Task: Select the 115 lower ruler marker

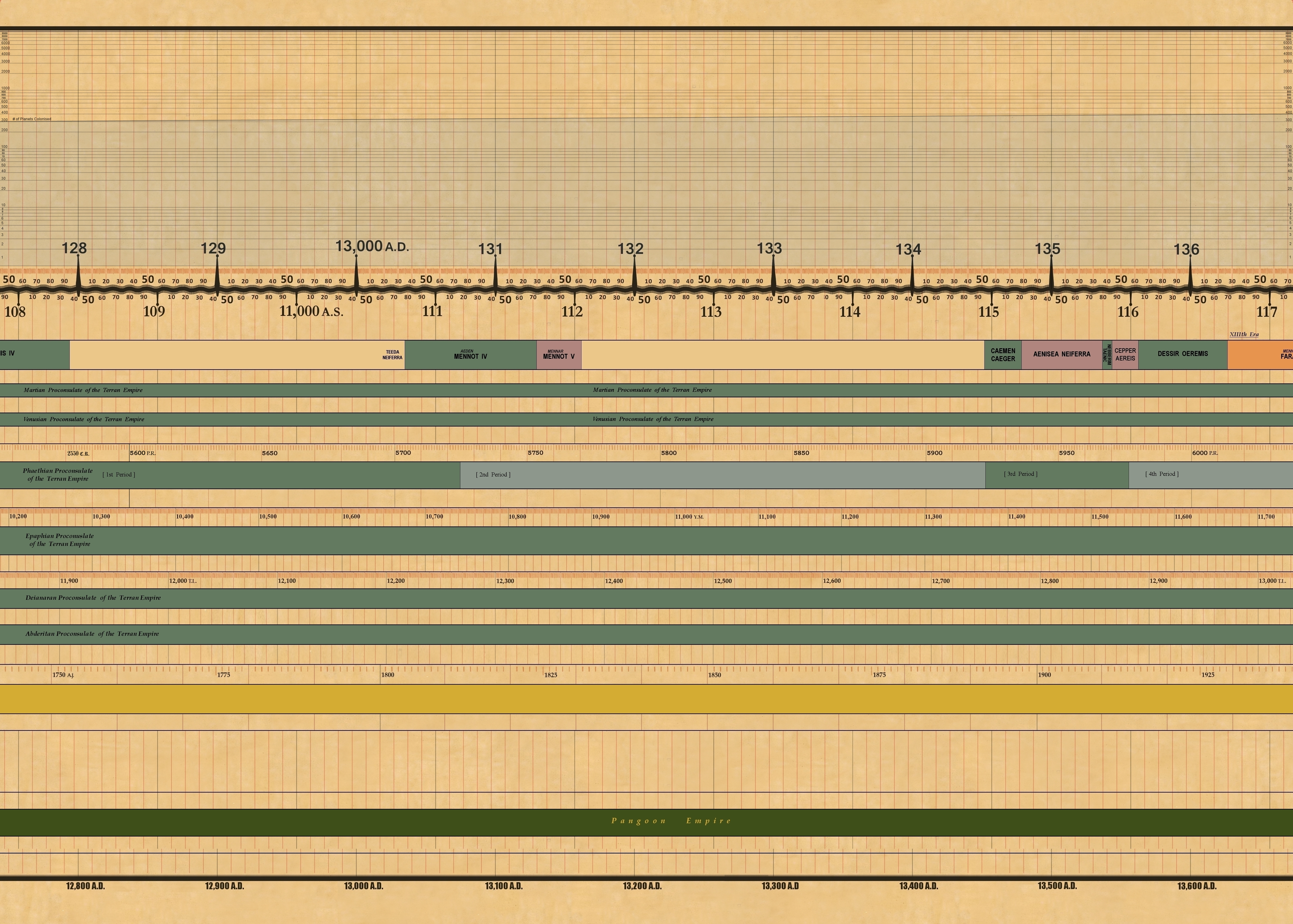Action: pos(989,312)
